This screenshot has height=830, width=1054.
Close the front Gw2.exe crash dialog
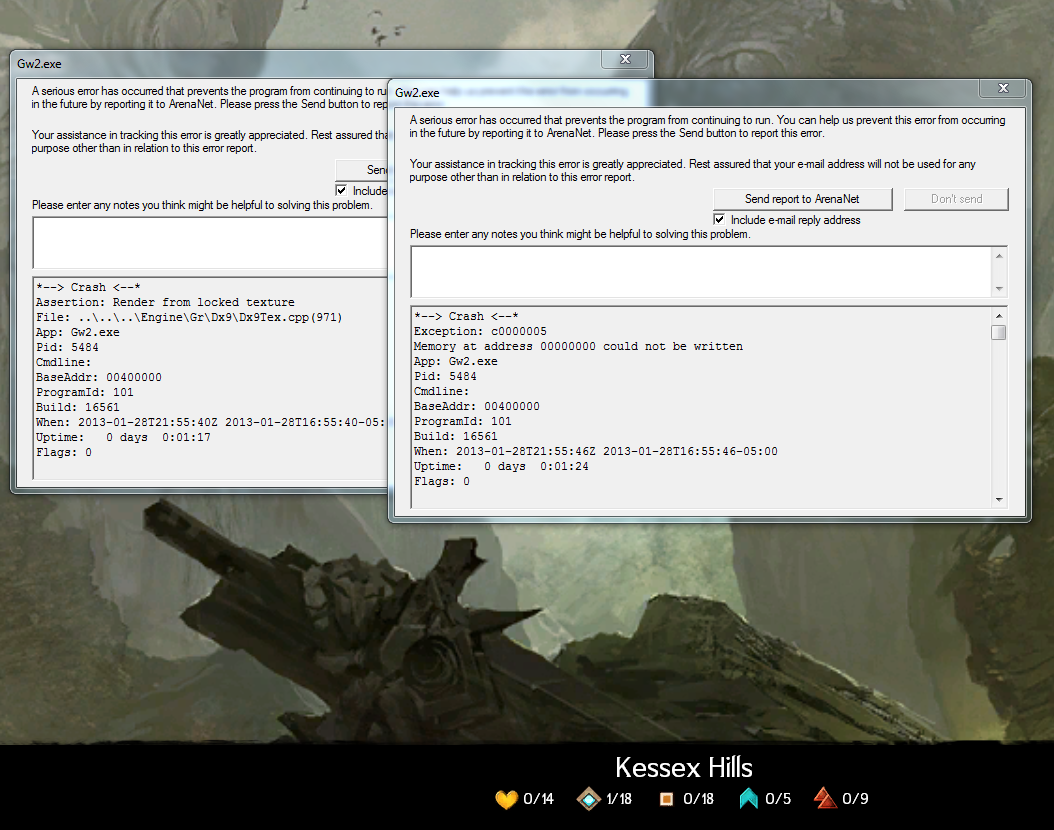click(x=1004, y=88)
